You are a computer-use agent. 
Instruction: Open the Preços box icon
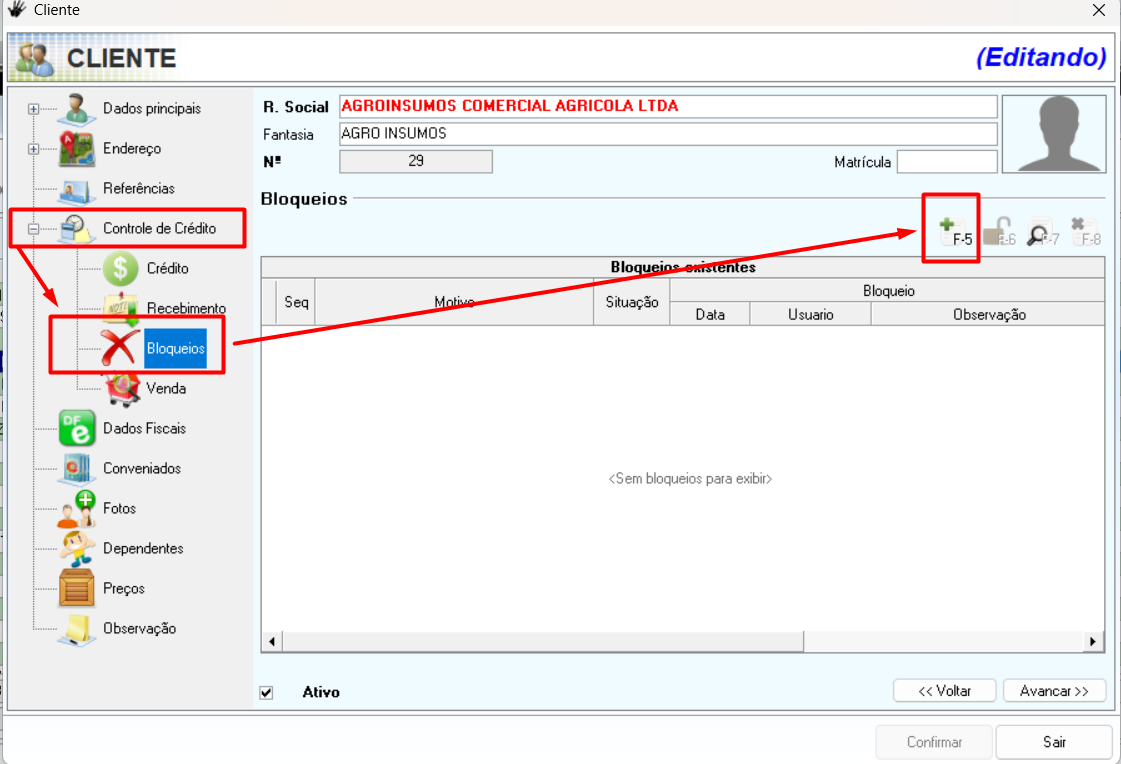click(x=77, y=588)
